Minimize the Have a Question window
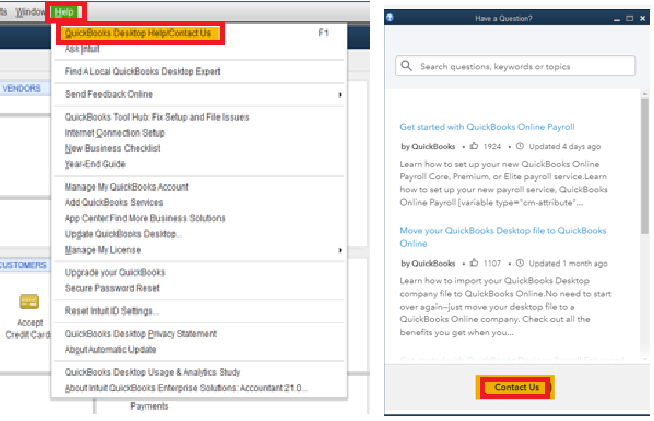This screenshot has height=421, width=654. pyautogui.click(x=617, y=19)
